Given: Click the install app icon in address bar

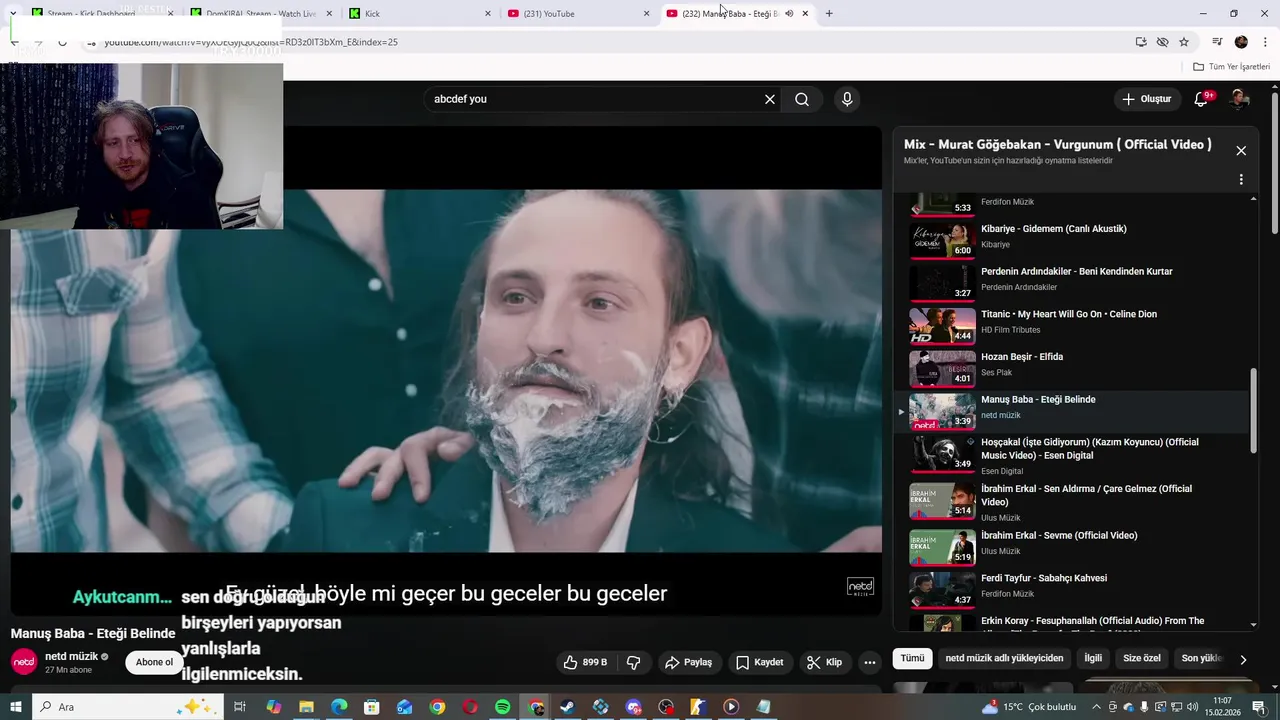Looking at the screenshot, I should (1141, 42).
